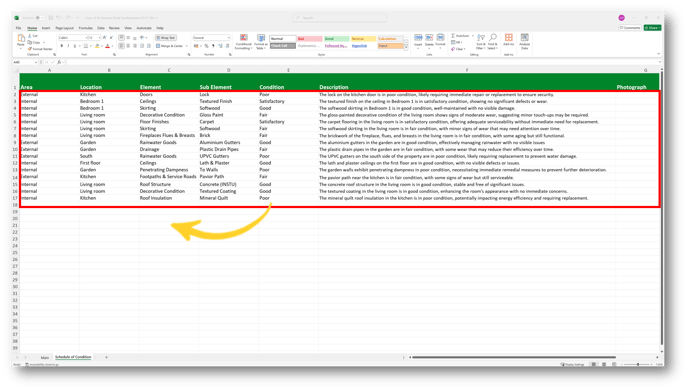The height and width of the screenshot is (390, 688).
Task: Click the Share button
Action: point(652,28)
